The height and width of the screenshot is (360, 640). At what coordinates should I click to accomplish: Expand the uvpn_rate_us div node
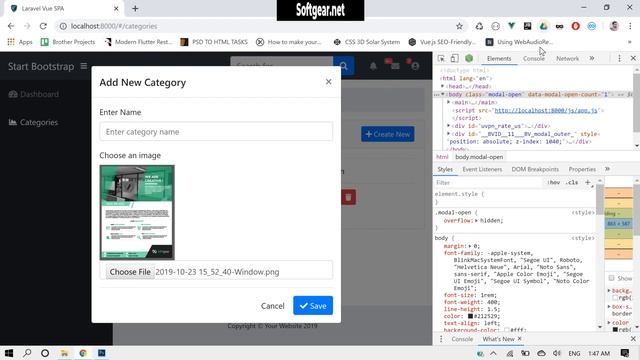coord(449,126)
